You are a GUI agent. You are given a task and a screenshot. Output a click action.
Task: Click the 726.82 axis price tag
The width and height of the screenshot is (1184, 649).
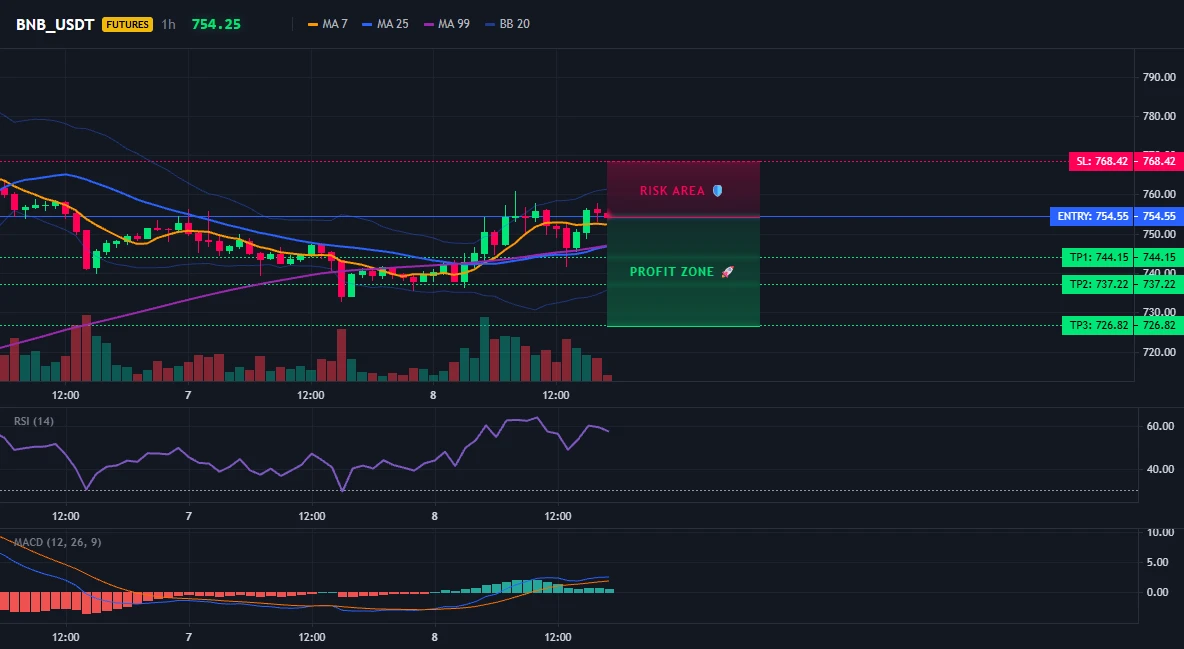pos(1159,326)
